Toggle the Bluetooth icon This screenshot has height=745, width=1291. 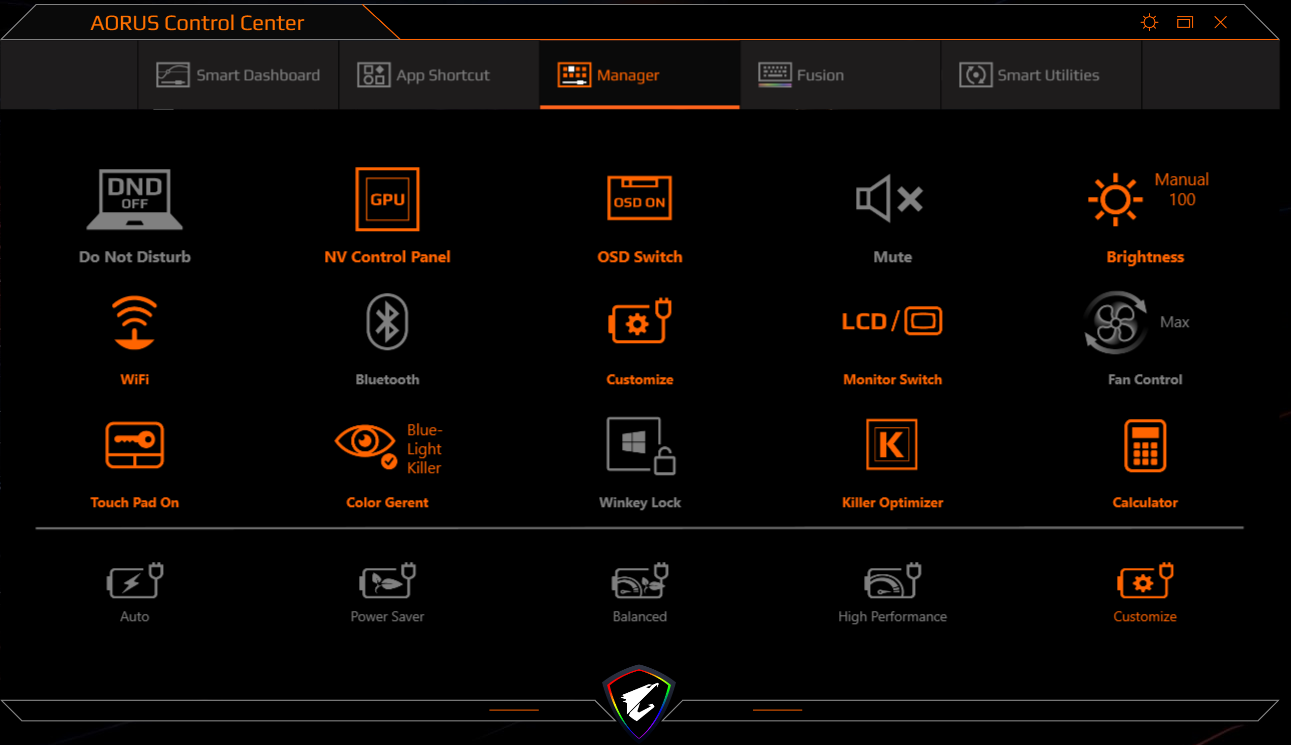pos(387,322)
